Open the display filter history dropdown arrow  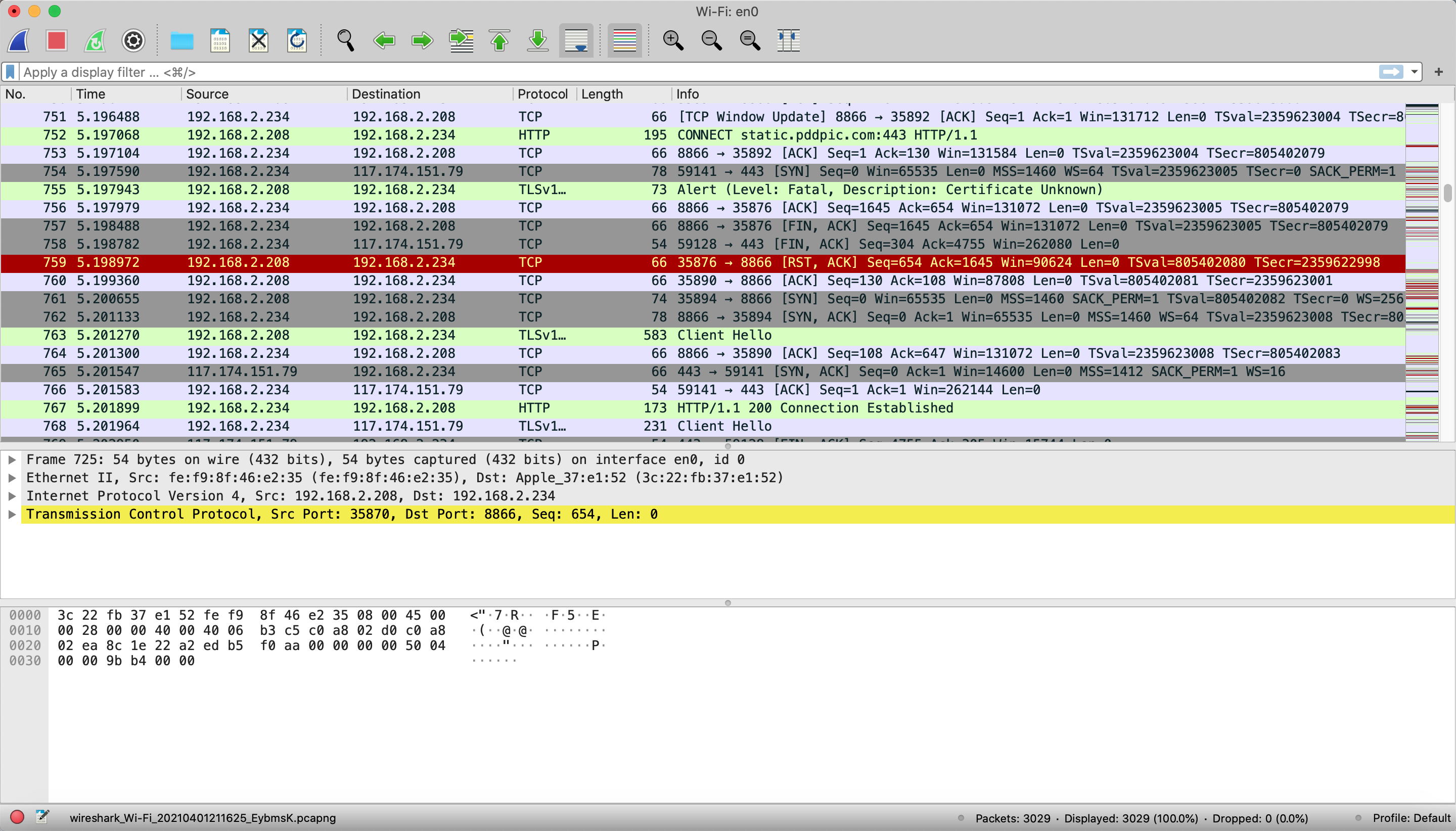click(1415, 72)
